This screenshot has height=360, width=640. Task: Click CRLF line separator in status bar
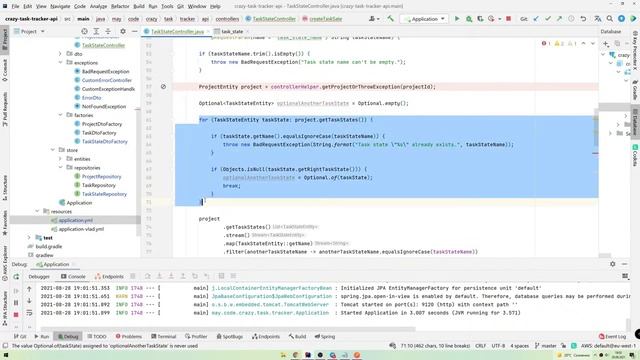click(x=480, y=346)
